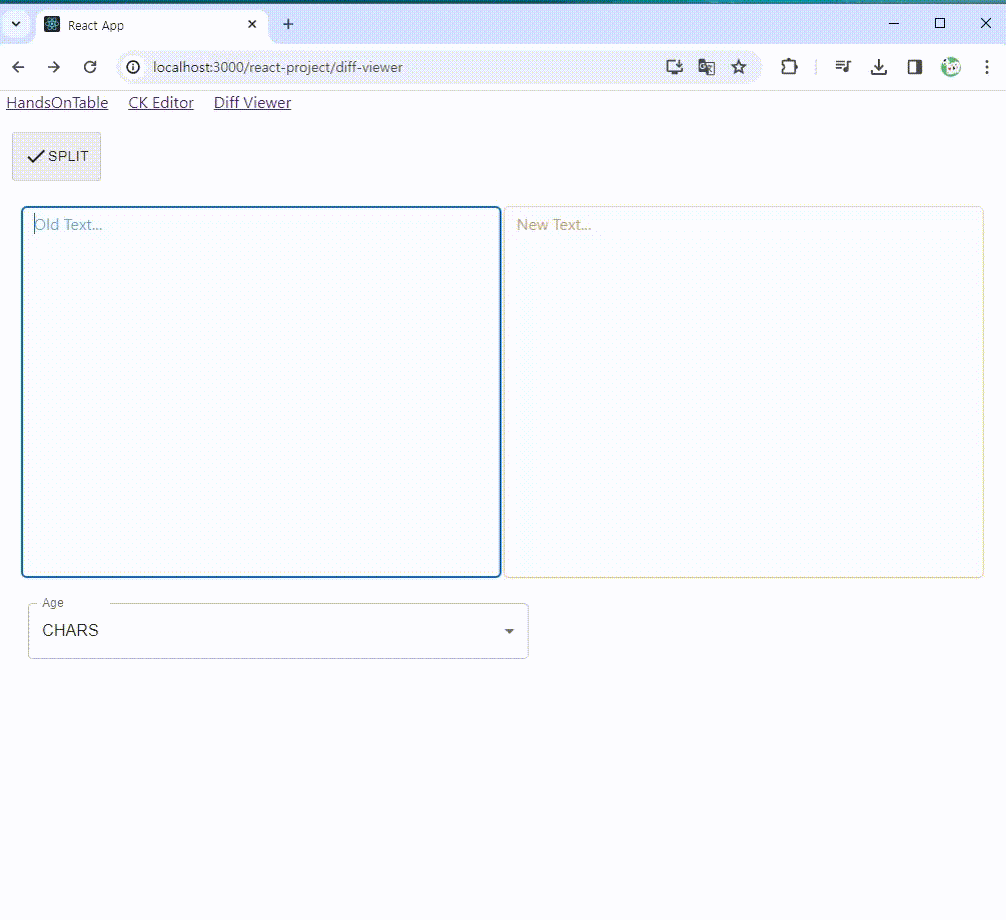Focus the Old Text textarea
Viewport: 1006px width, 920px height.
[261, 392]
